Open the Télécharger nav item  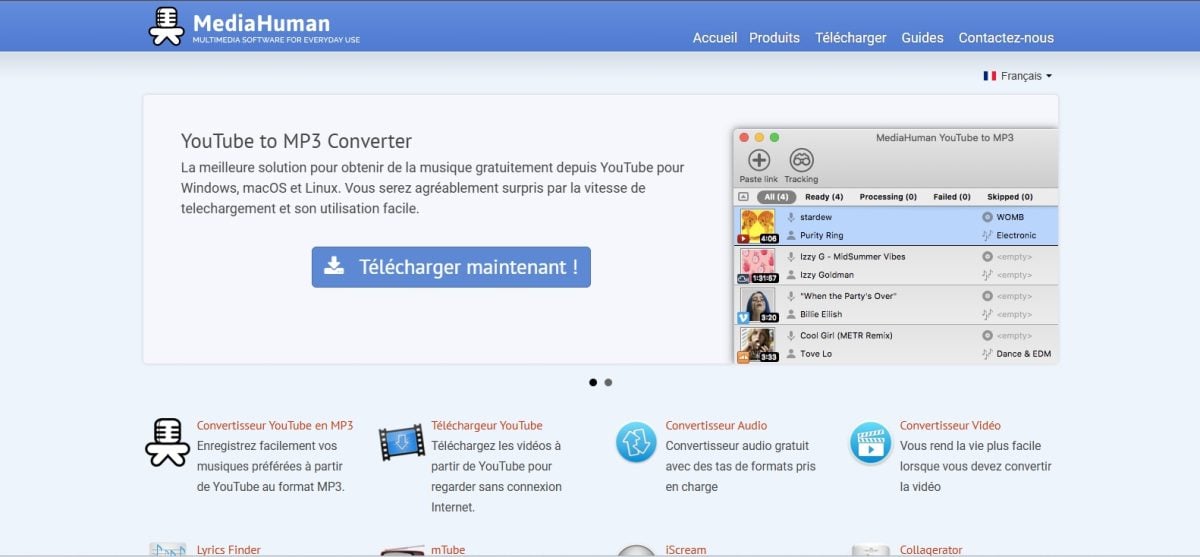(851, 38)
